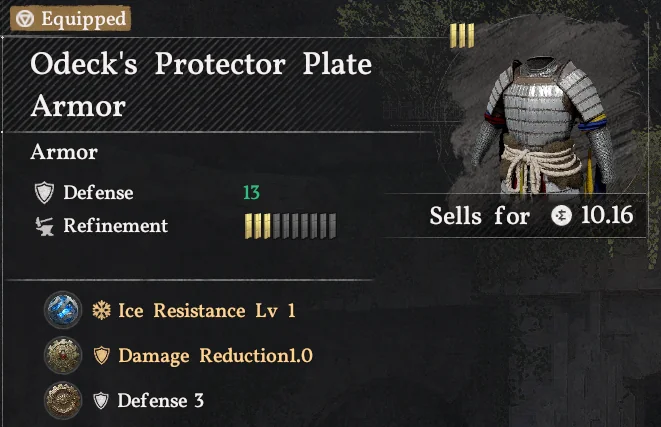
Task: Click the Refinement level progress bar
Action: coord(290,225)
